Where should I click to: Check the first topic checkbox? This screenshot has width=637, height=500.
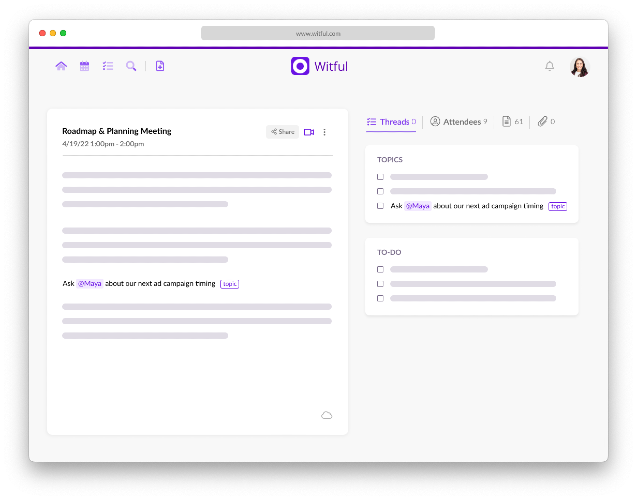380,177
